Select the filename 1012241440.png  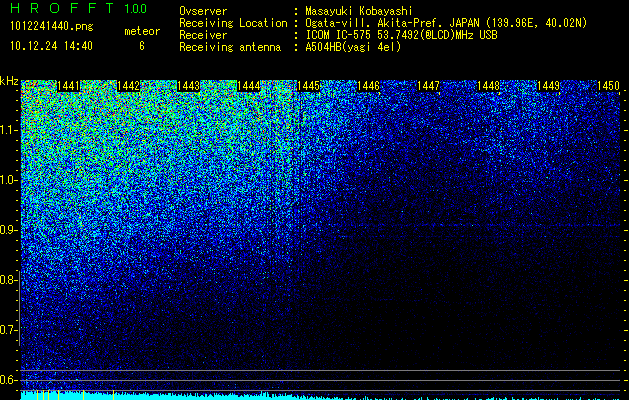(x=52, y=26)
